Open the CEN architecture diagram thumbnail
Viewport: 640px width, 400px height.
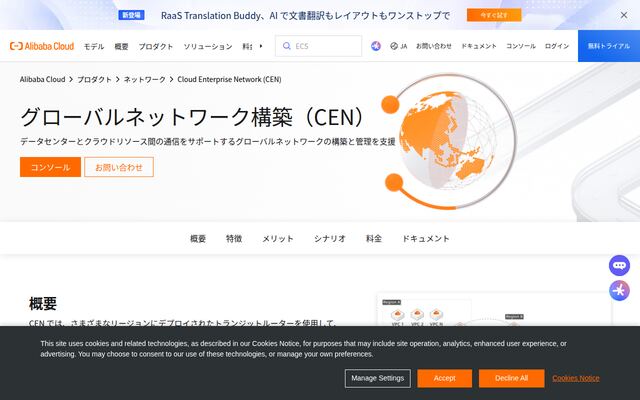click(x=494, y=309)
